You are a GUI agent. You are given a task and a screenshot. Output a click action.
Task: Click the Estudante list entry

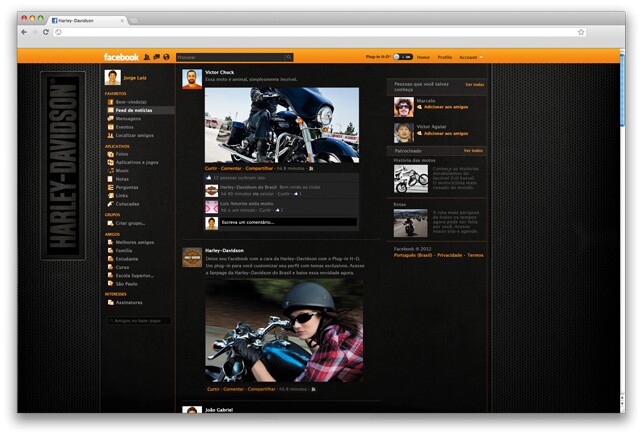point(127,259)
